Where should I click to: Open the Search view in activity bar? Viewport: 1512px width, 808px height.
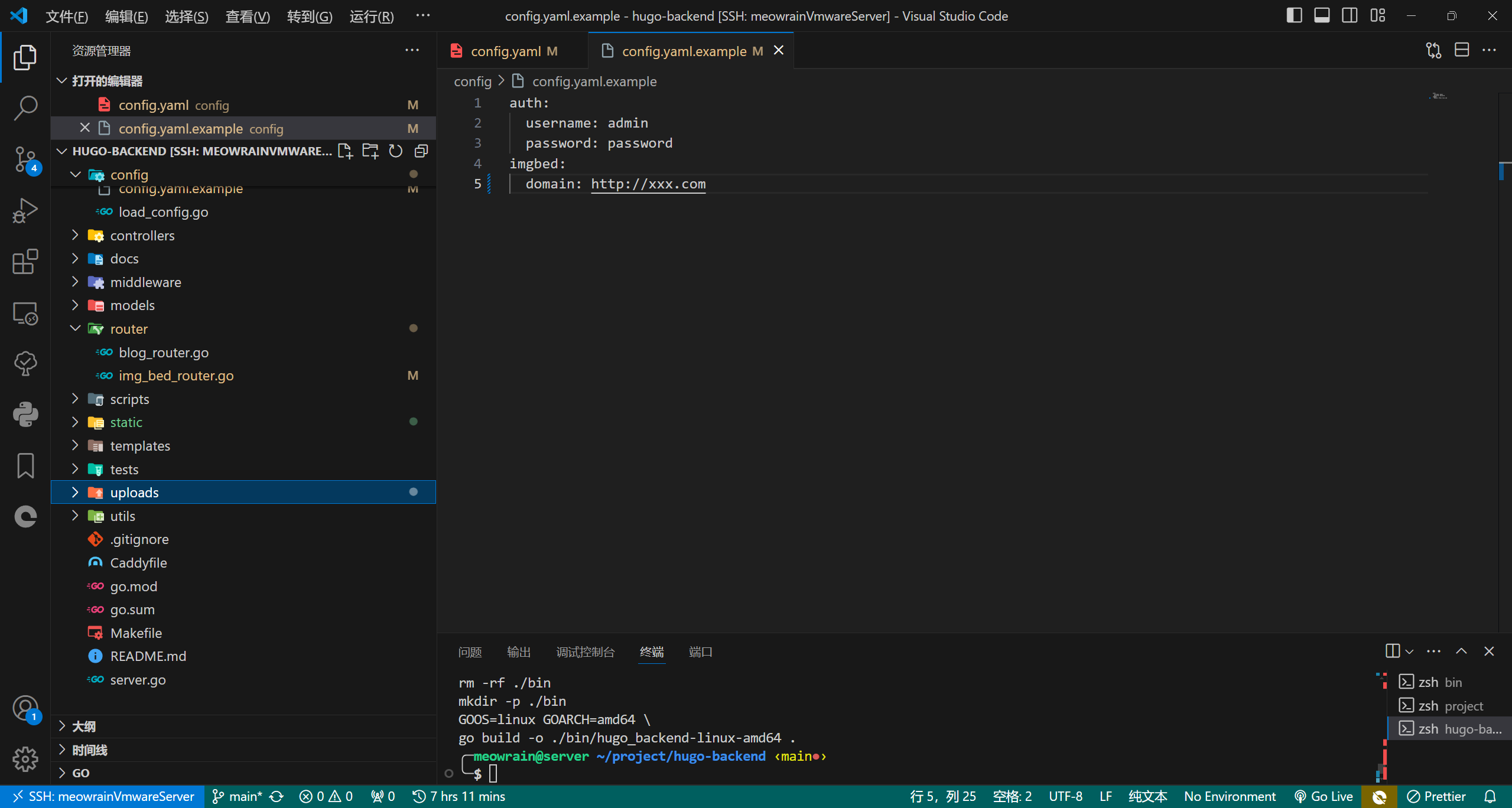click(x=25, y=108)
